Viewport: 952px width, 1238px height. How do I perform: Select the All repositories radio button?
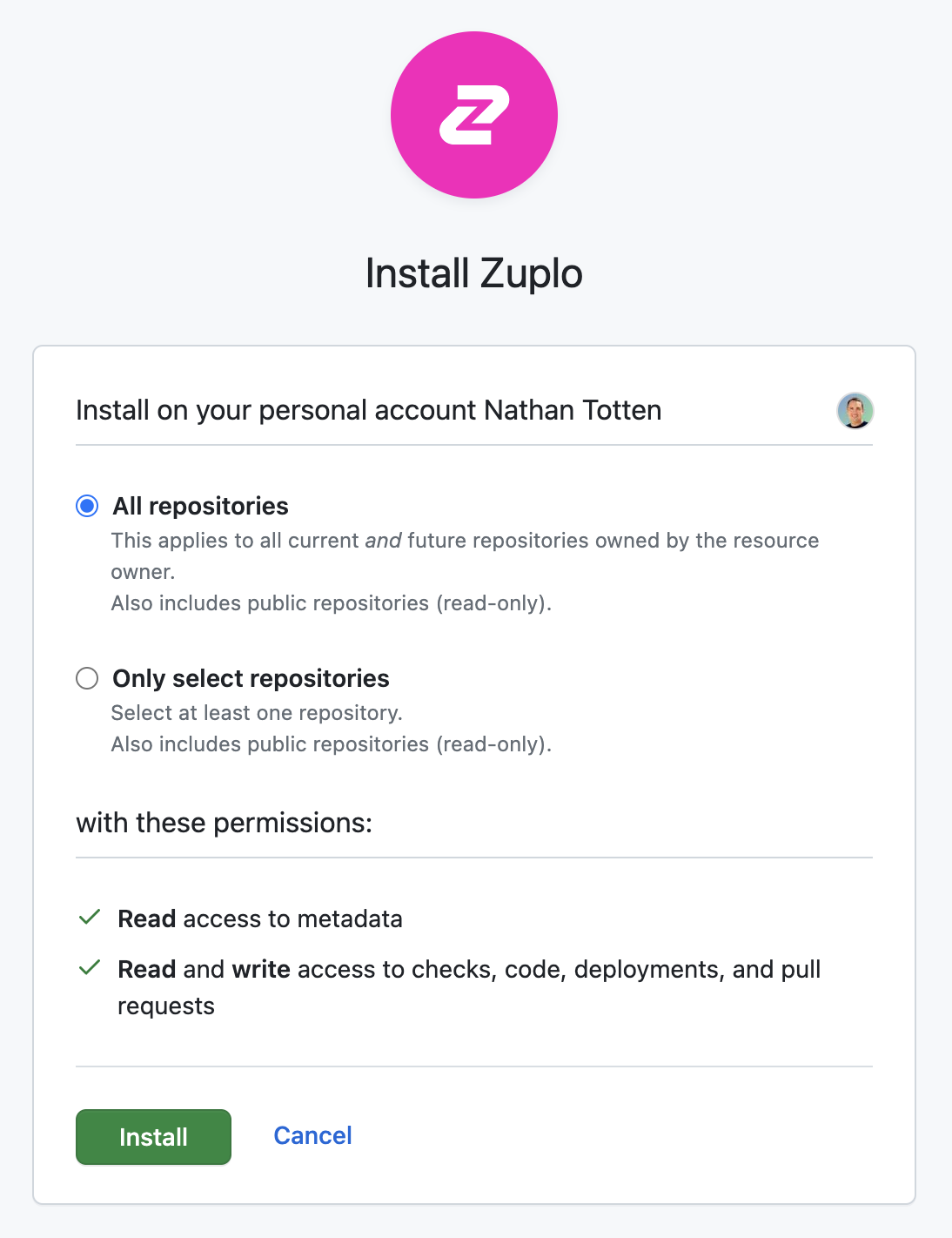coord(87,506)
